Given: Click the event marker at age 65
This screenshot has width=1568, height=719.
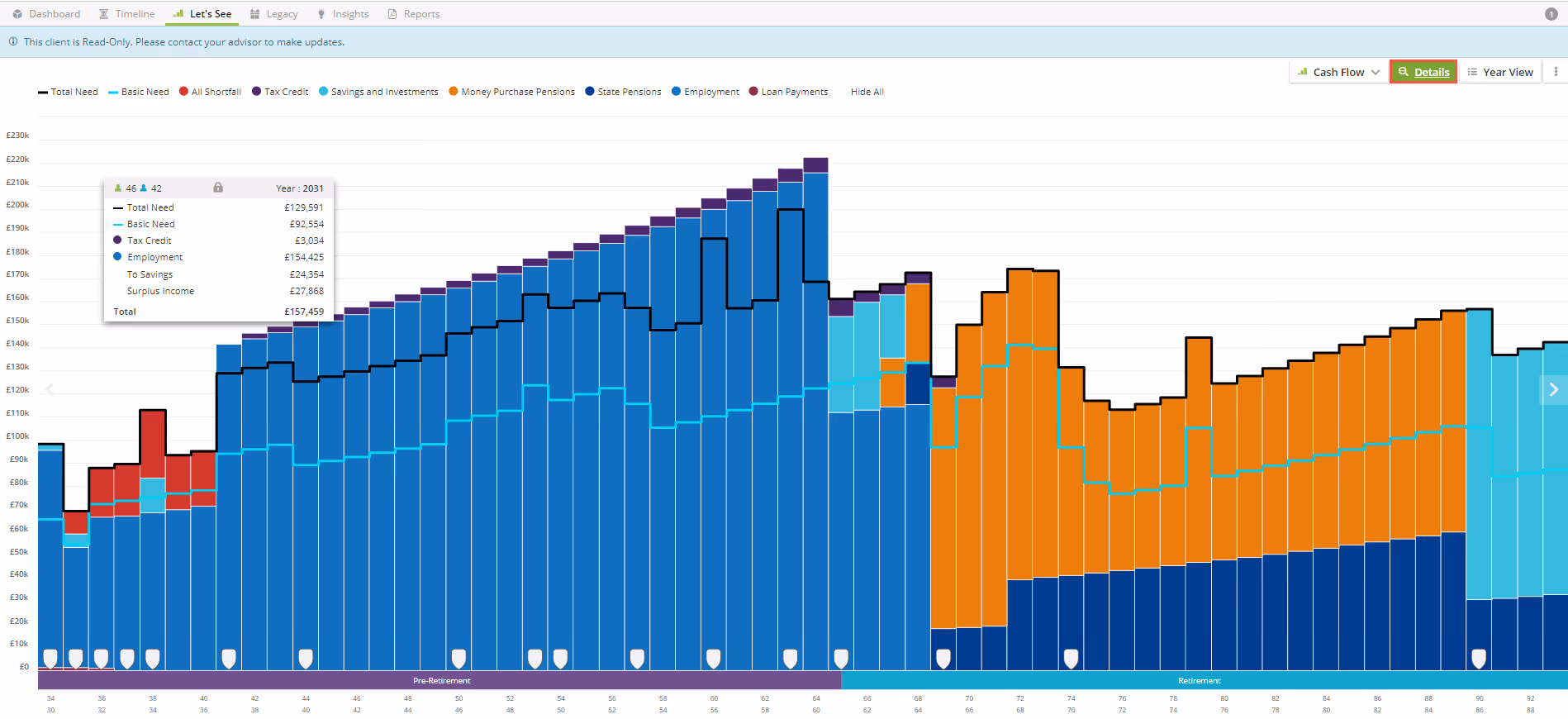Looking at the screenshot, I should (x=841, y=658).
